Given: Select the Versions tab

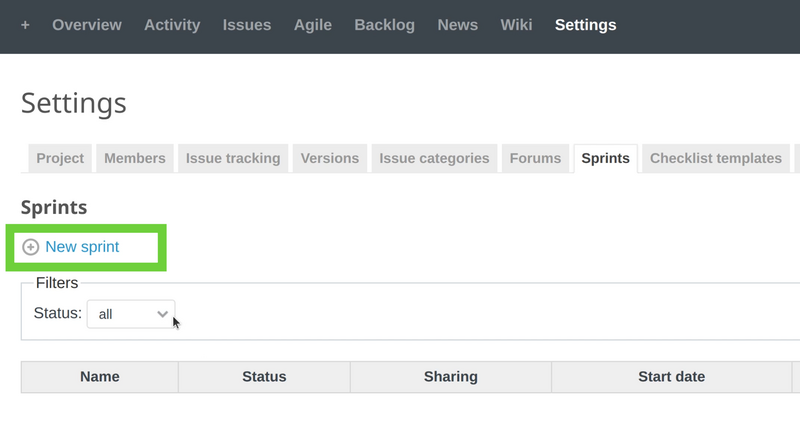Looking at the screenshot, I should tap(329, 158).
